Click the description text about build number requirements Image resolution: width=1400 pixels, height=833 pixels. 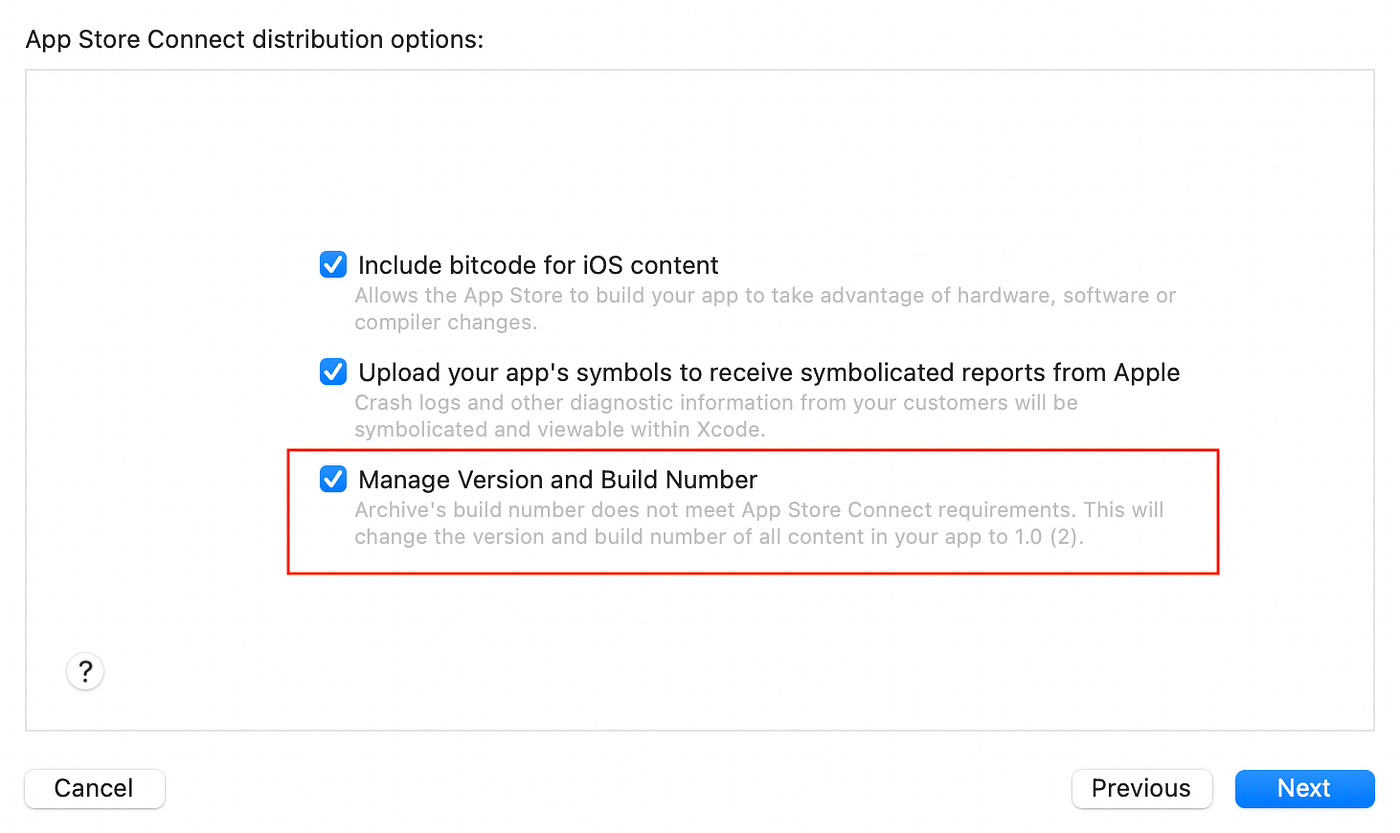coord(758,523)
